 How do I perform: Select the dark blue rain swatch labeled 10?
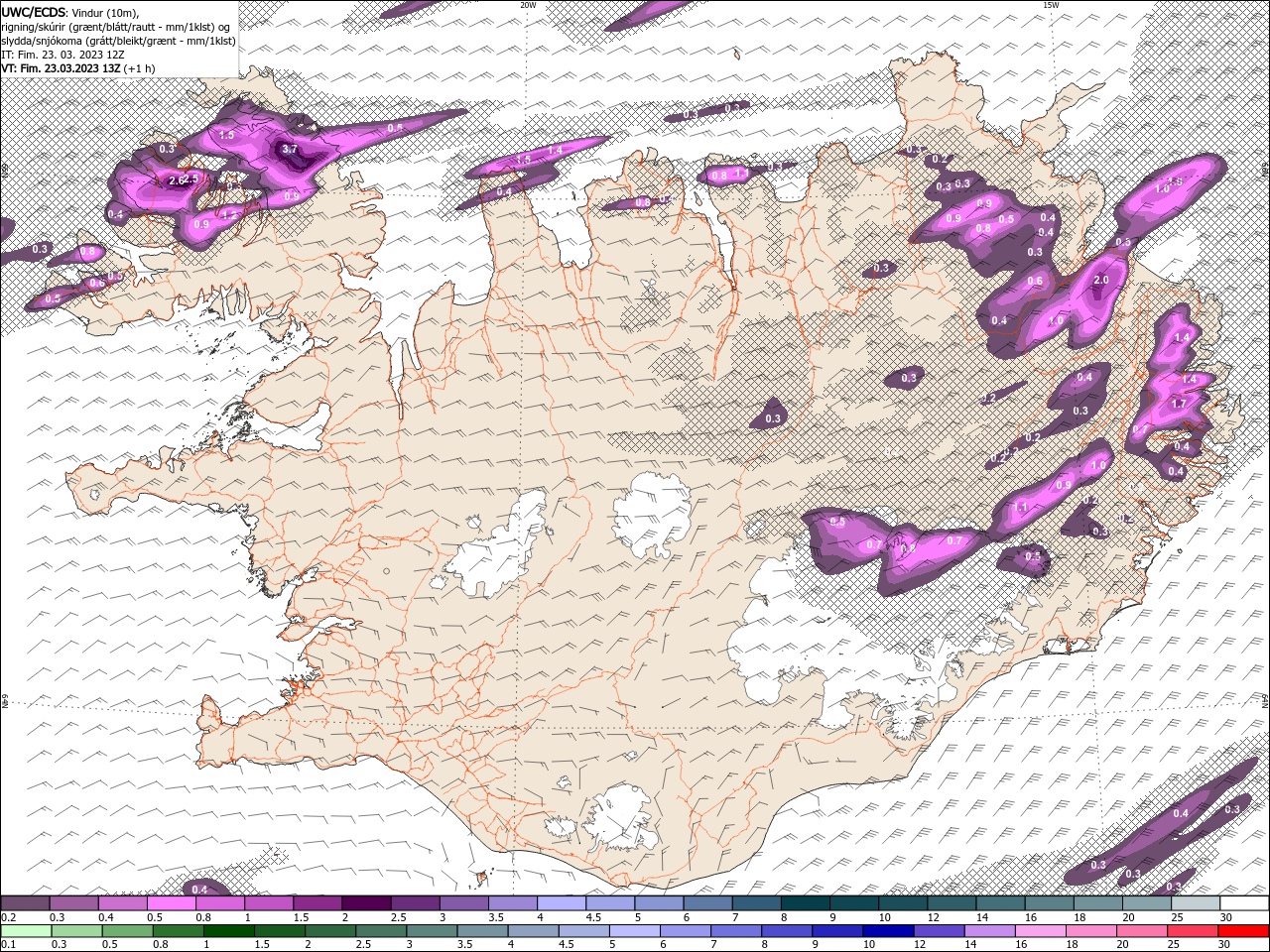tap(887, 931)
